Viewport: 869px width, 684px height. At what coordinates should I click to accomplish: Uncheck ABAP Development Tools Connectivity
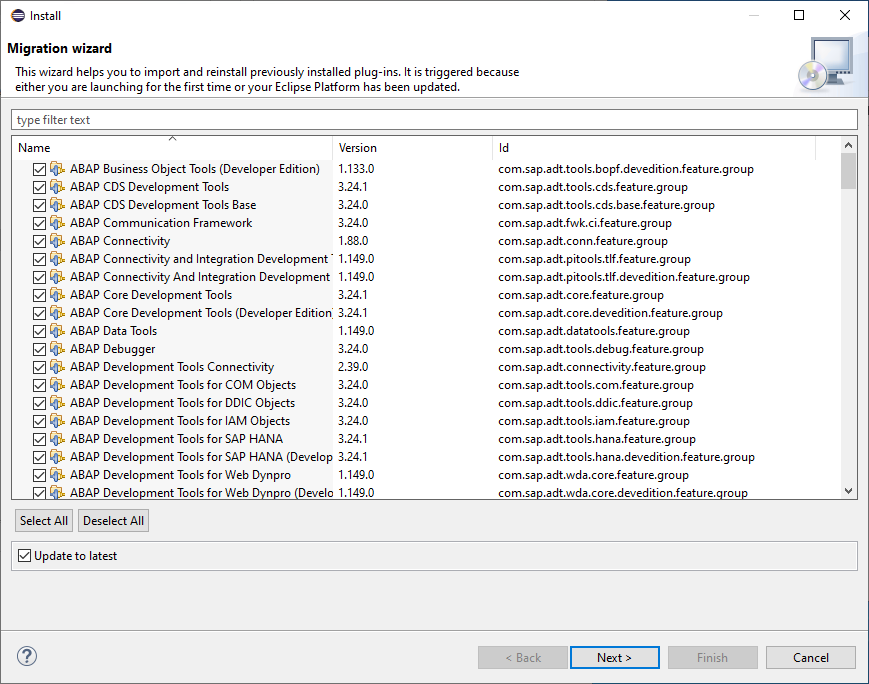(39, 367)
